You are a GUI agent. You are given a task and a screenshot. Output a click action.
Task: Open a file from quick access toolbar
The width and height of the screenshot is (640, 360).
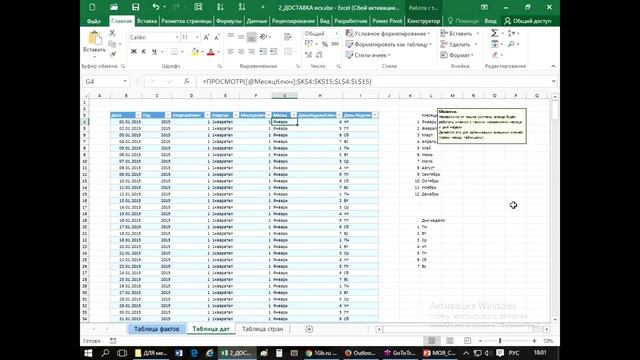click(114, 7)
